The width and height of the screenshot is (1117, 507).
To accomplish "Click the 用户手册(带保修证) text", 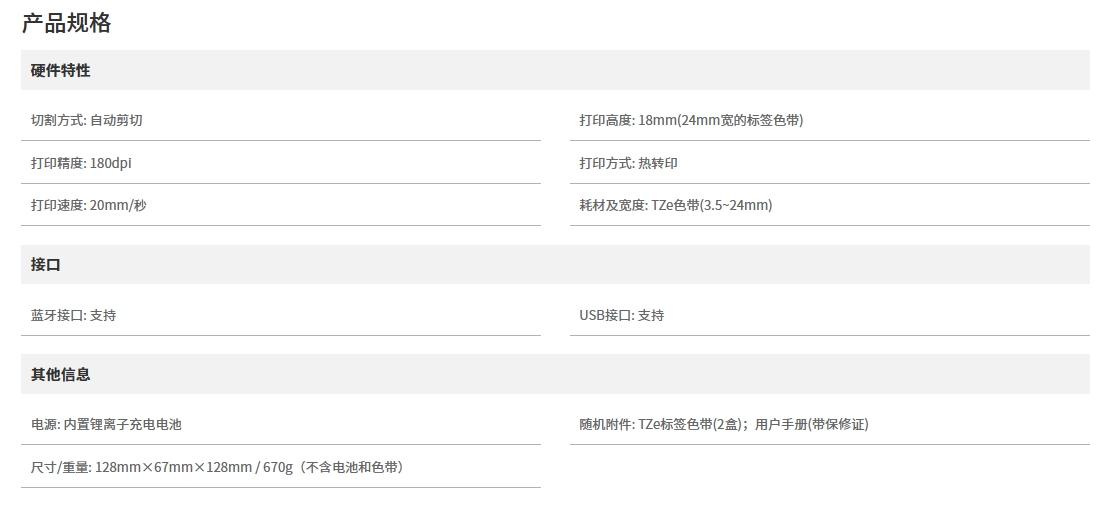I will (812, 424).
